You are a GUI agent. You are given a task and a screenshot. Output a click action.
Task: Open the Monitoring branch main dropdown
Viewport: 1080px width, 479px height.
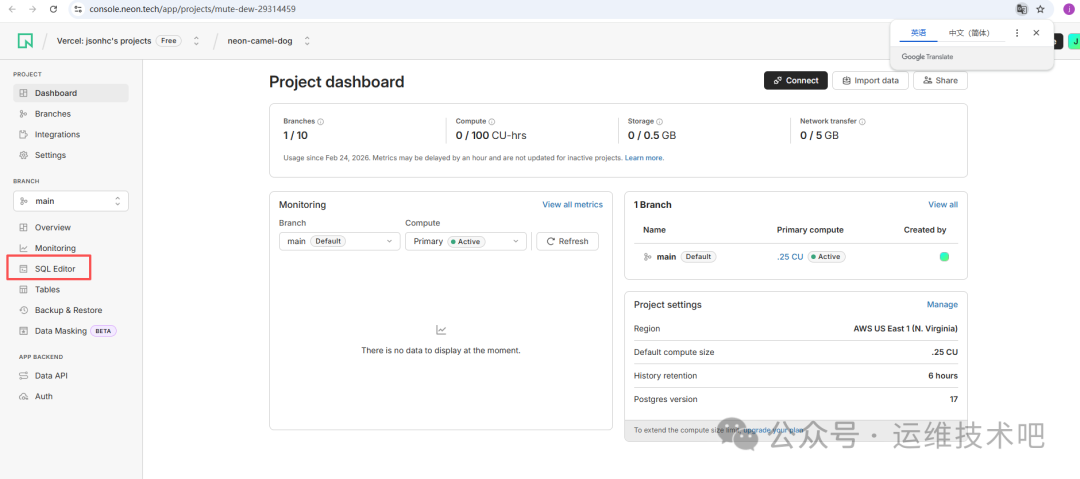(x=339, y=241)
